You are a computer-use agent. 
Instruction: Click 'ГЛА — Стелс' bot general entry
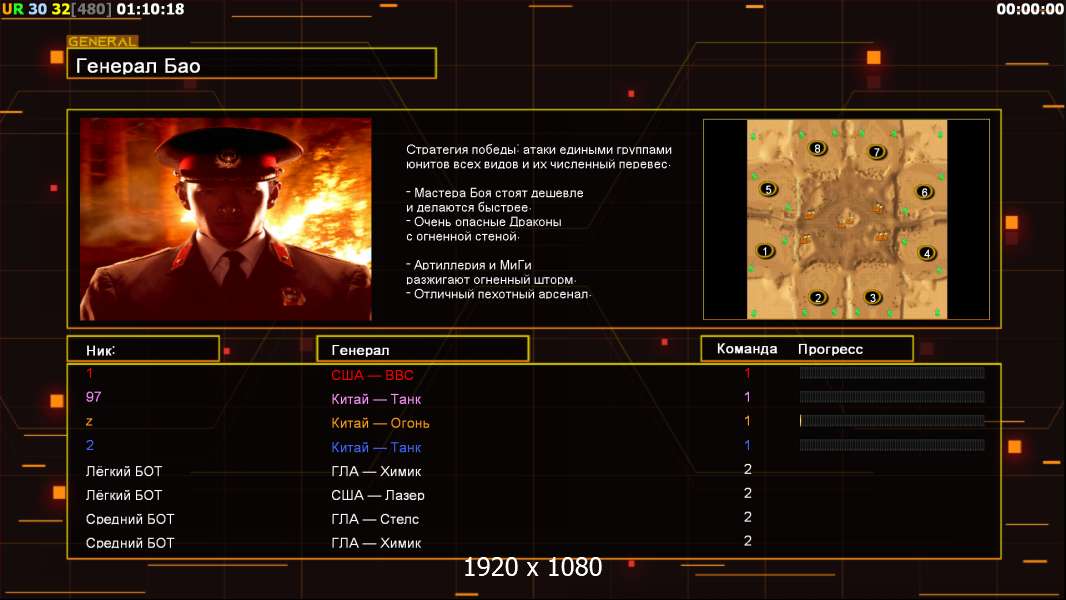coord(375,519)
